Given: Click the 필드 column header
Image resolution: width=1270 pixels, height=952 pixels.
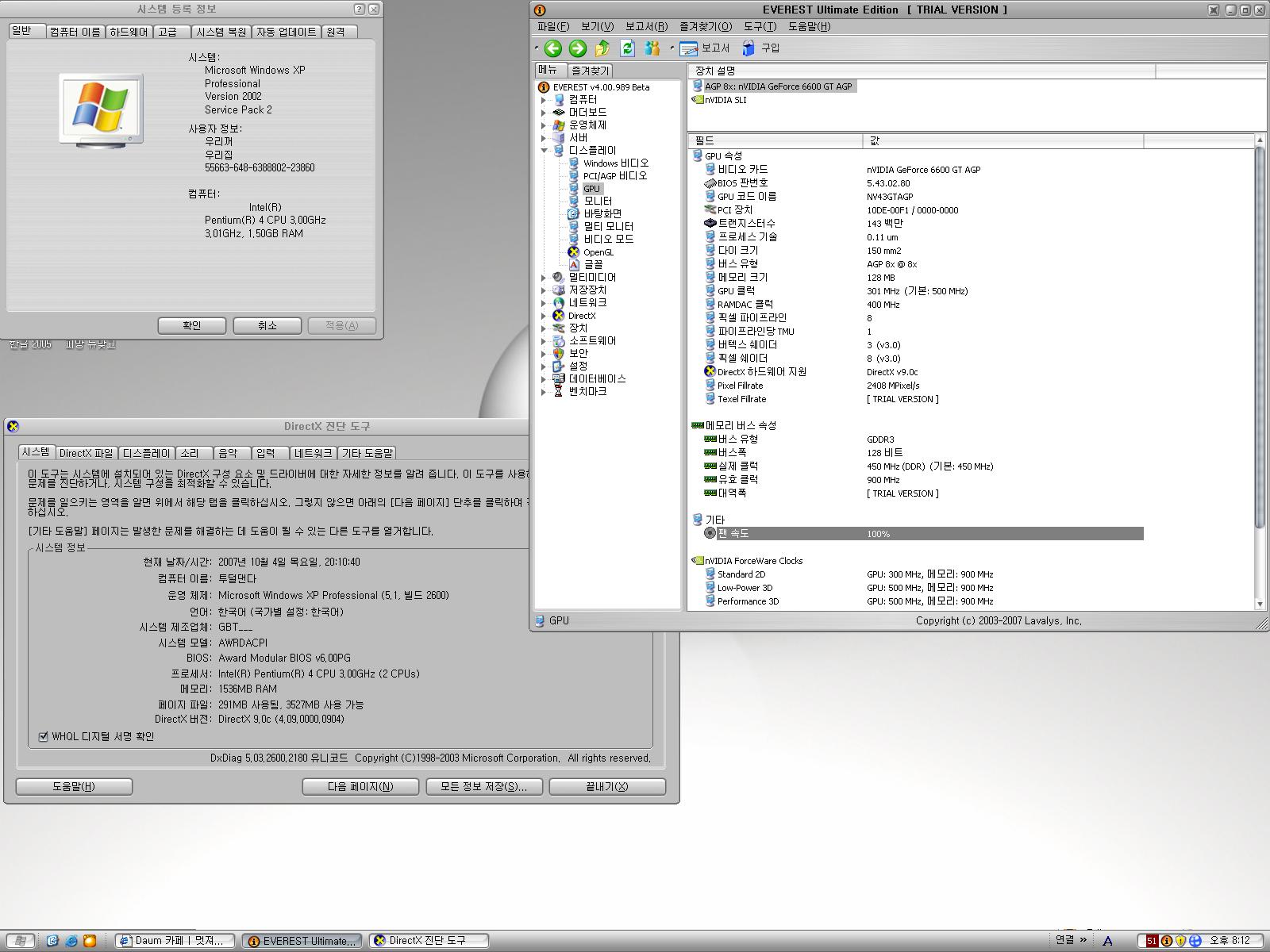Looking at the screenshot, I should pyautogui.click(x=775, y=141).
